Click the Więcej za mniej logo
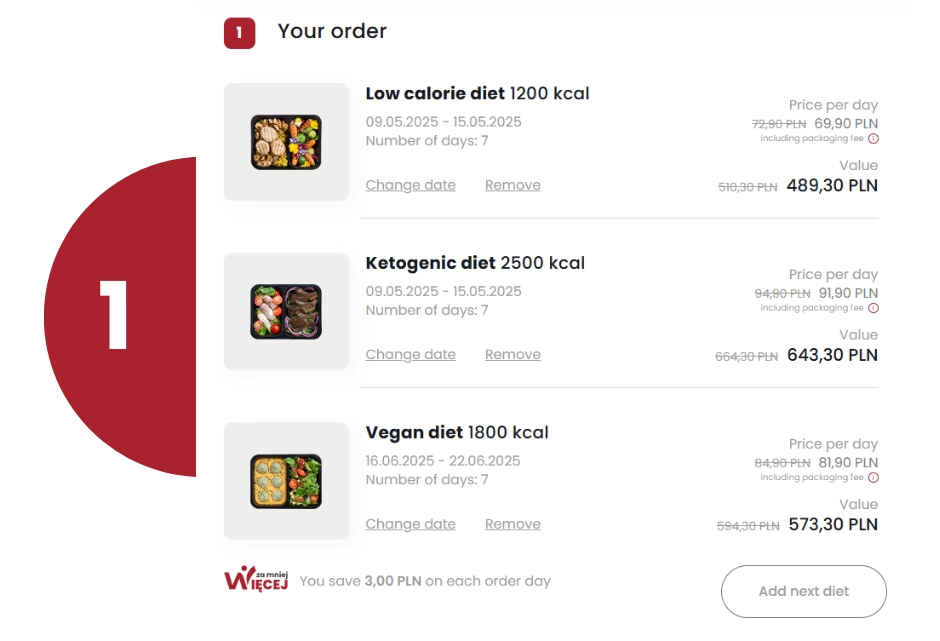 [x=256, y=579]
